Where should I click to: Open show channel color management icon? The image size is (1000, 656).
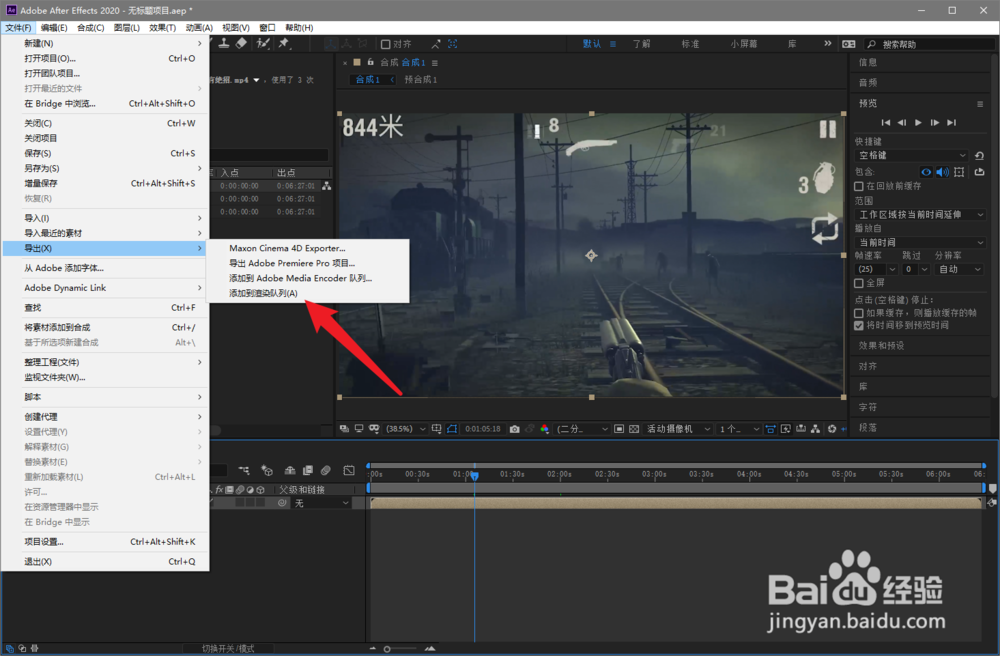pyautogui.click(x=545, y=429)
